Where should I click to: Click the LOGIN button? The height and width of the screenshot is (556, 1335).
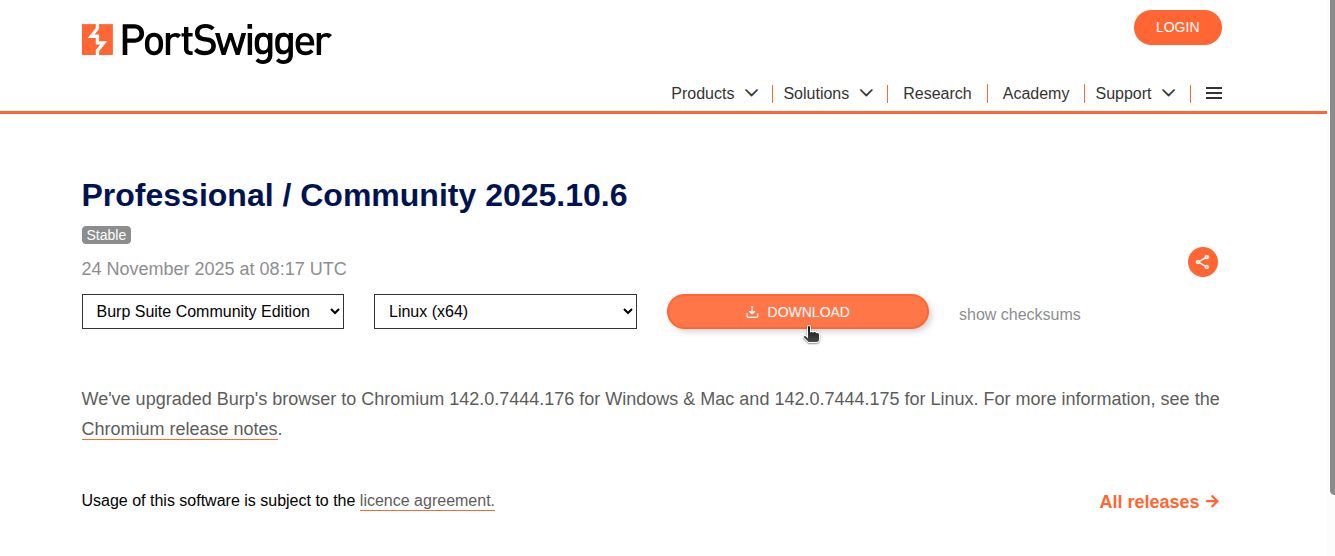pos(1177,27)
